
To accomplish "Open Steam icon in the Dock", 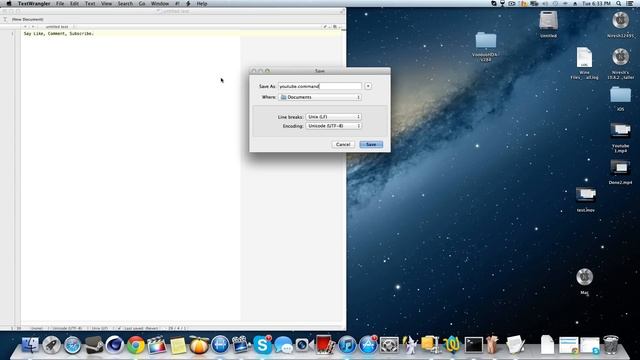I will tap(94, 345).
